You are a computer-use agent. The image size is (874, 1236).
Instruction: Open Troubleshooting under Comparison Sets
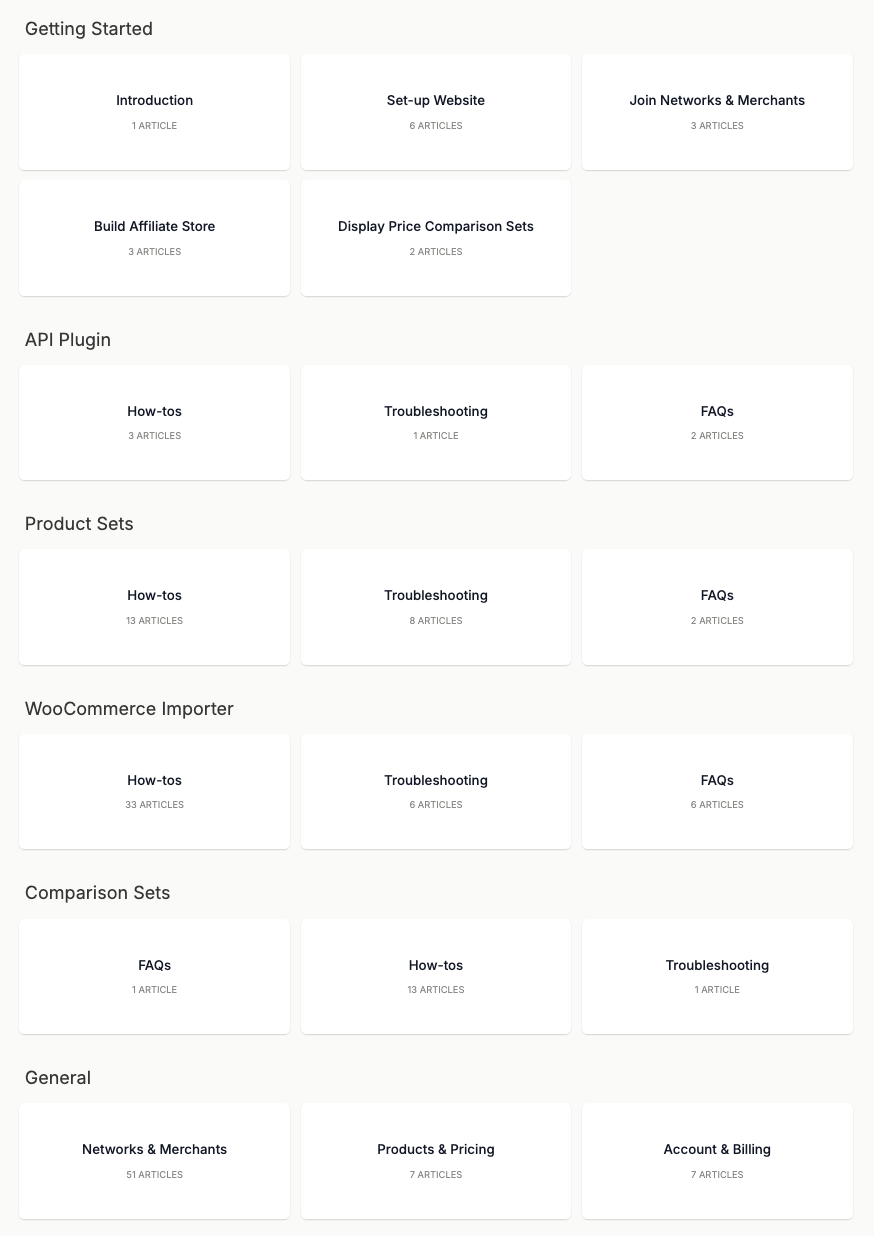click(717, 976)
